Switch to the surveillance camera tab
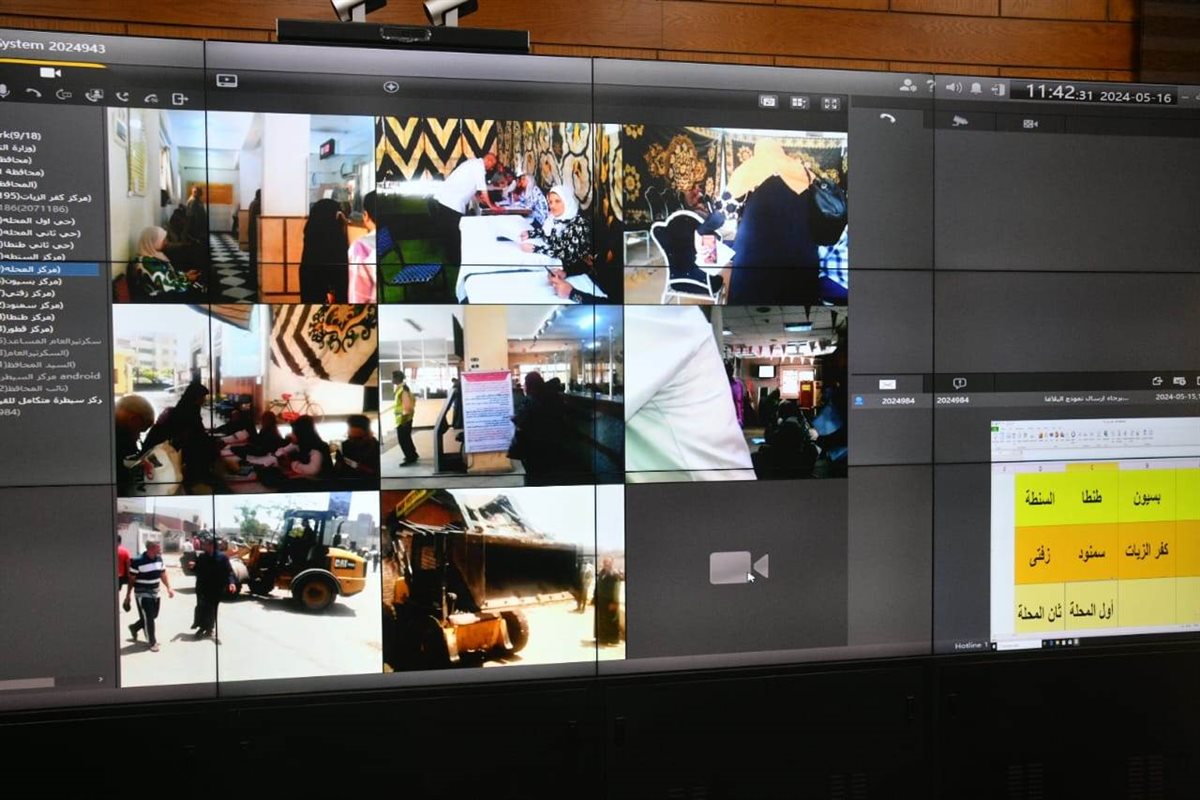This screenshot has height=800, width=1200. point(960,121)
